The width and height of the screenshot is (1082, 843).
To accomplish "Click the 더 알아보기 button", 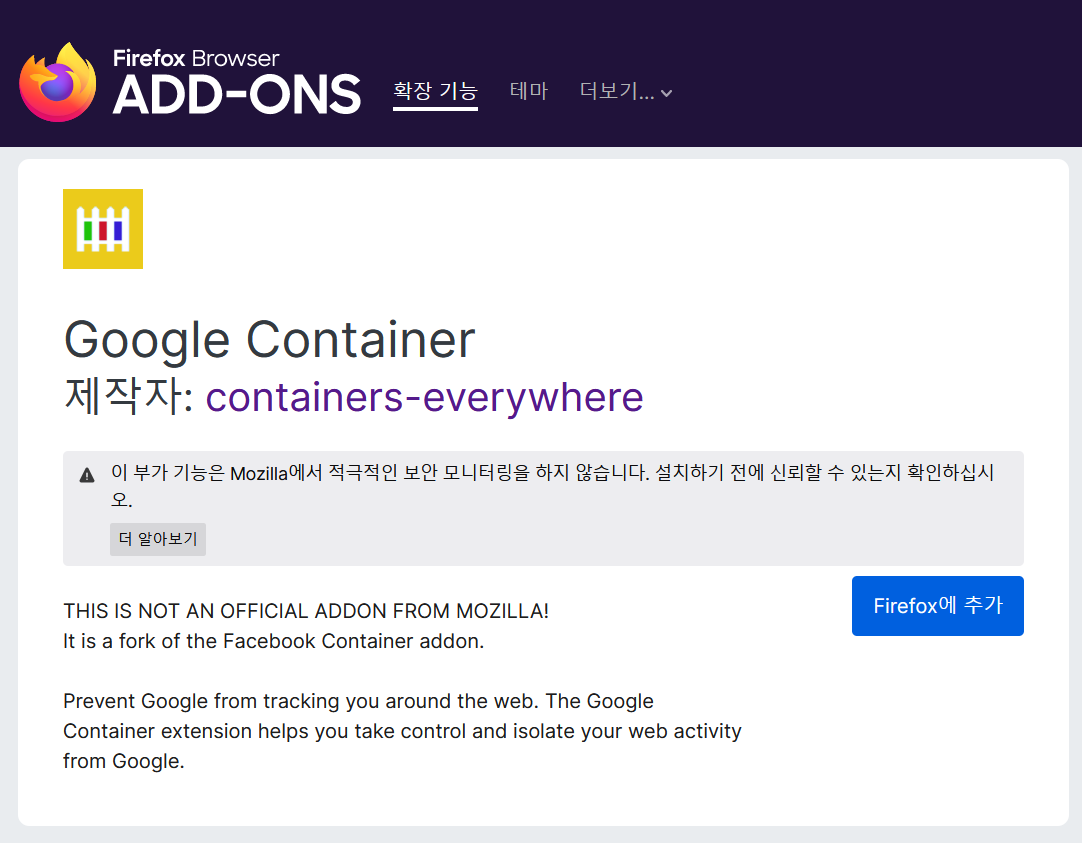I will 158,539.
